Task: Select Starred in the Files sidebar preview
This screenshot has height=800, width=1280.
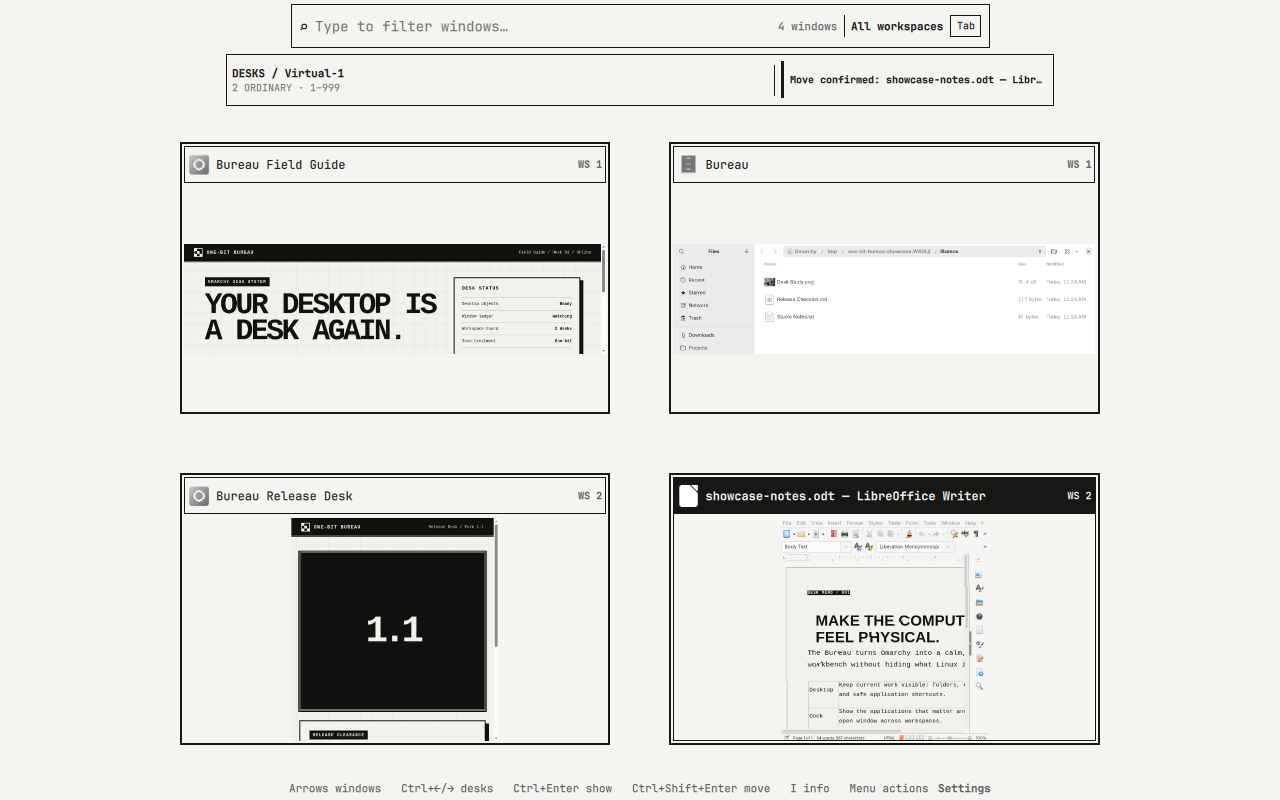Action: coord(714,292)
